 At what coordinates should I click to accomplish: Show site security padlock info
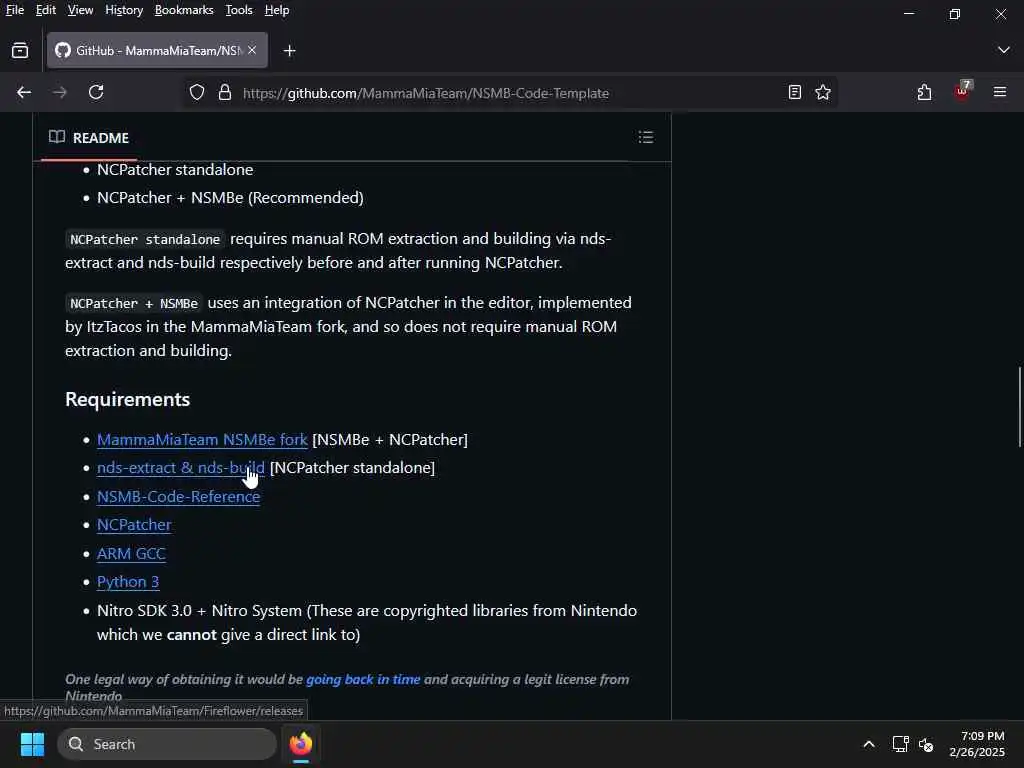[x=225, y=92]
